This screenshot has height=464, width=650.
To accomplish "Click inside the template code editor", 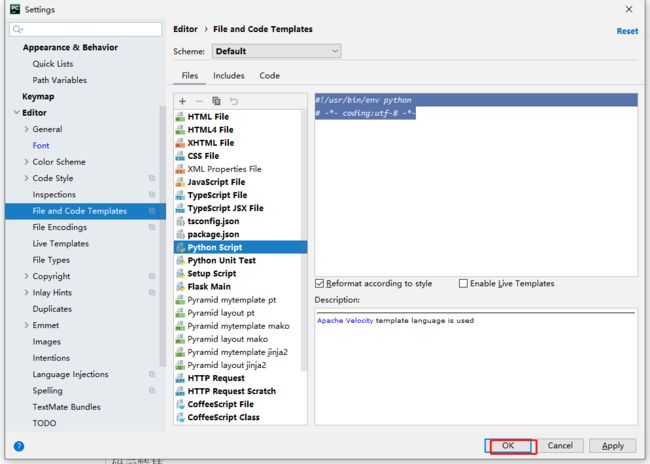I will (x=476, y=185).
